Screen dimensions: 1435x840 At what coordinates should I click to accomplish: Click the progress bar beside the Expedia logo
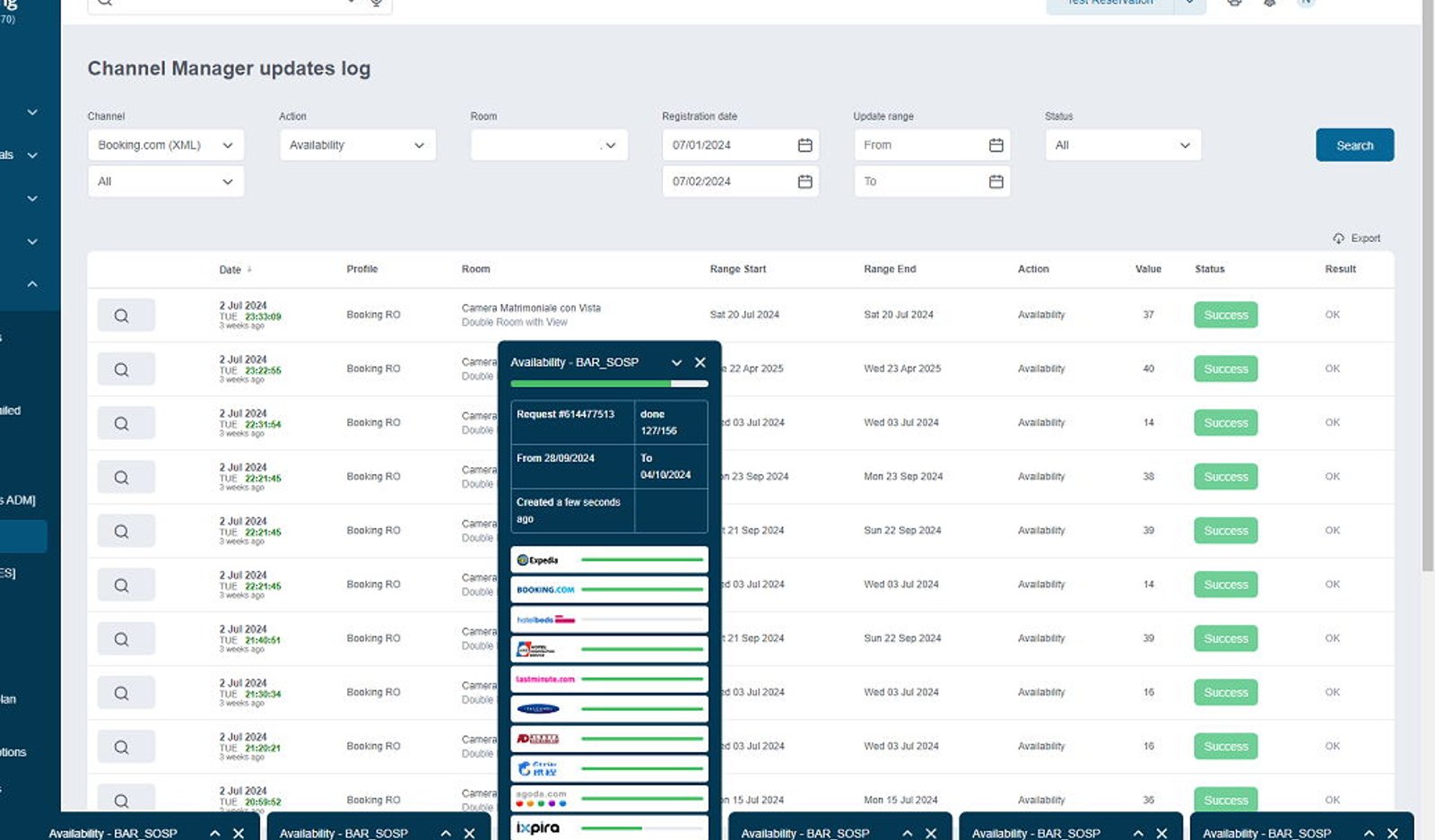[x=642, y=560]
